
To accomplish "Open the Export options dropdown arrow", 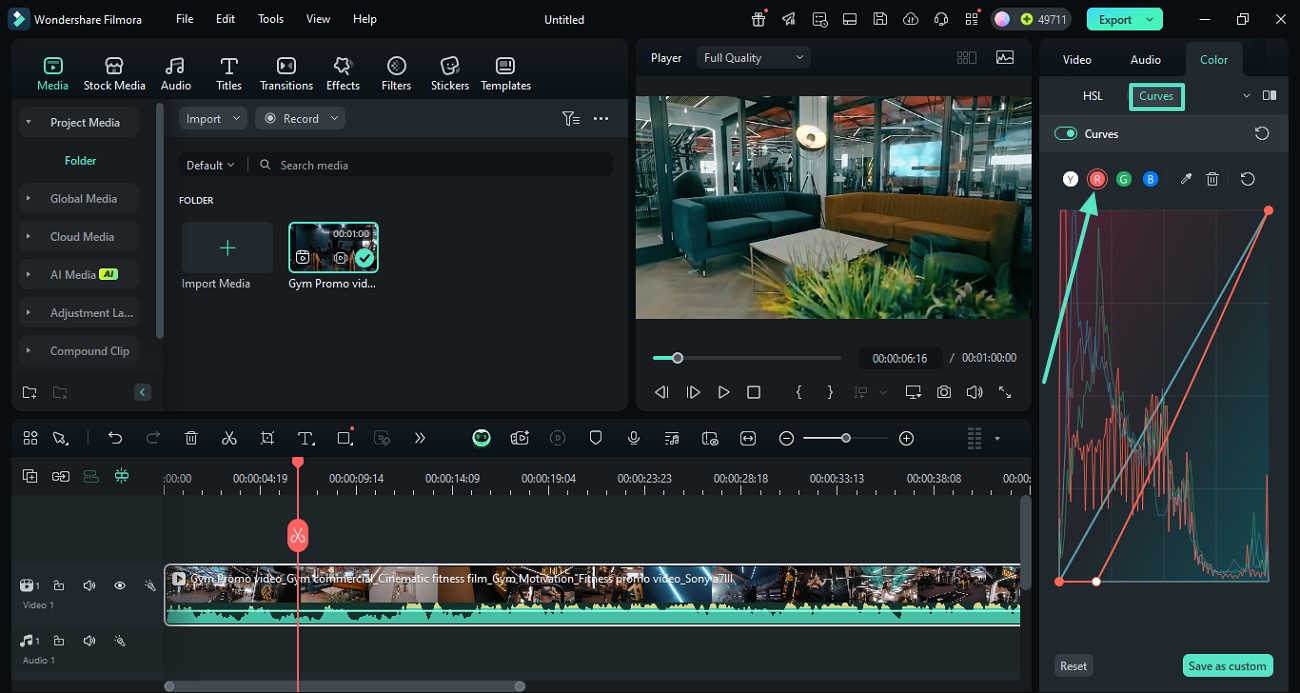I will [1151, 19].
